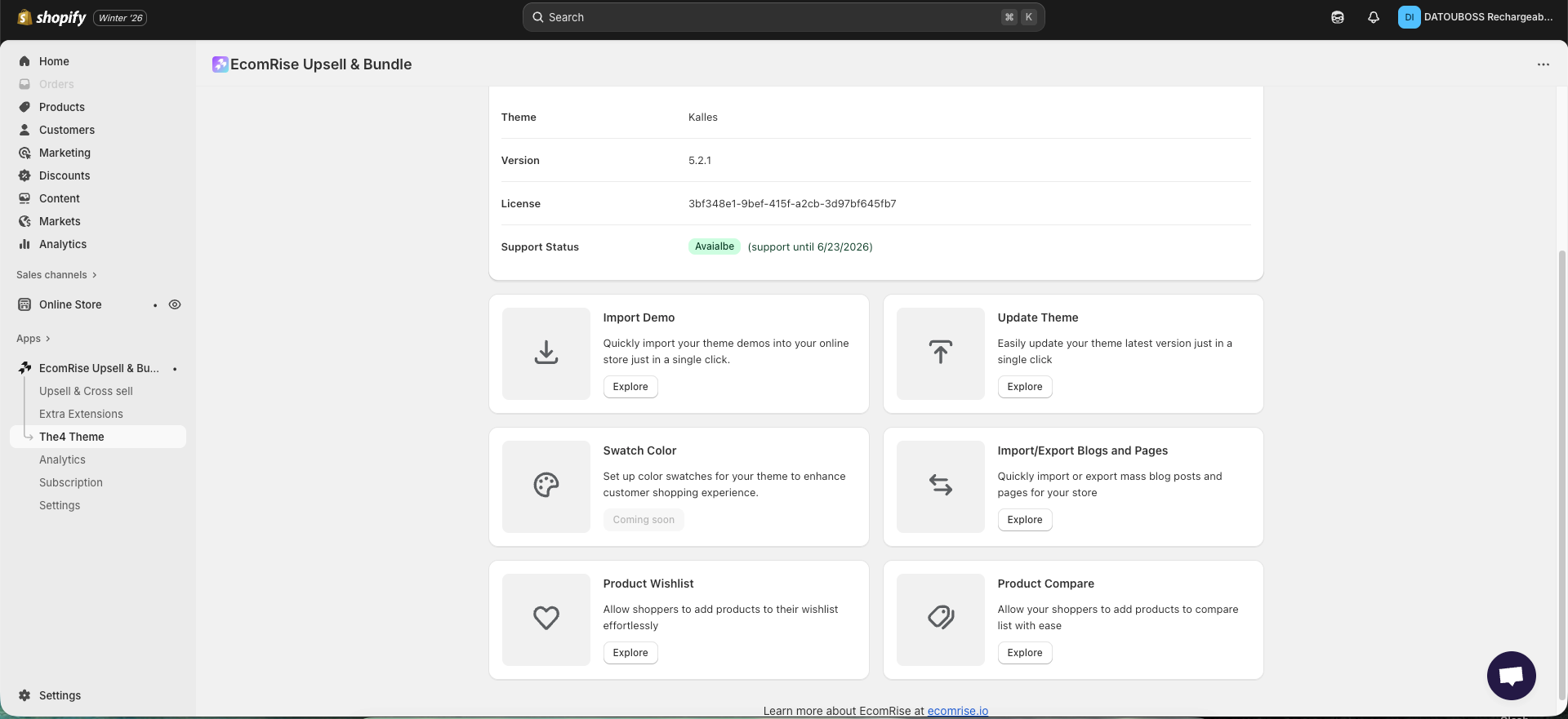Click the Product Compare tag icon
1568x719 pixels.
pos(941,619)
